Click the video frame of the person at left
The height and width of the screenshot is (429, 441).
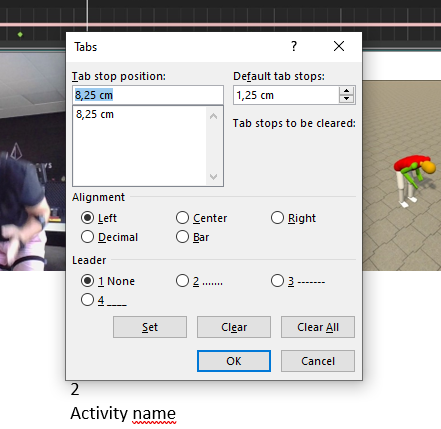(33, 162)
